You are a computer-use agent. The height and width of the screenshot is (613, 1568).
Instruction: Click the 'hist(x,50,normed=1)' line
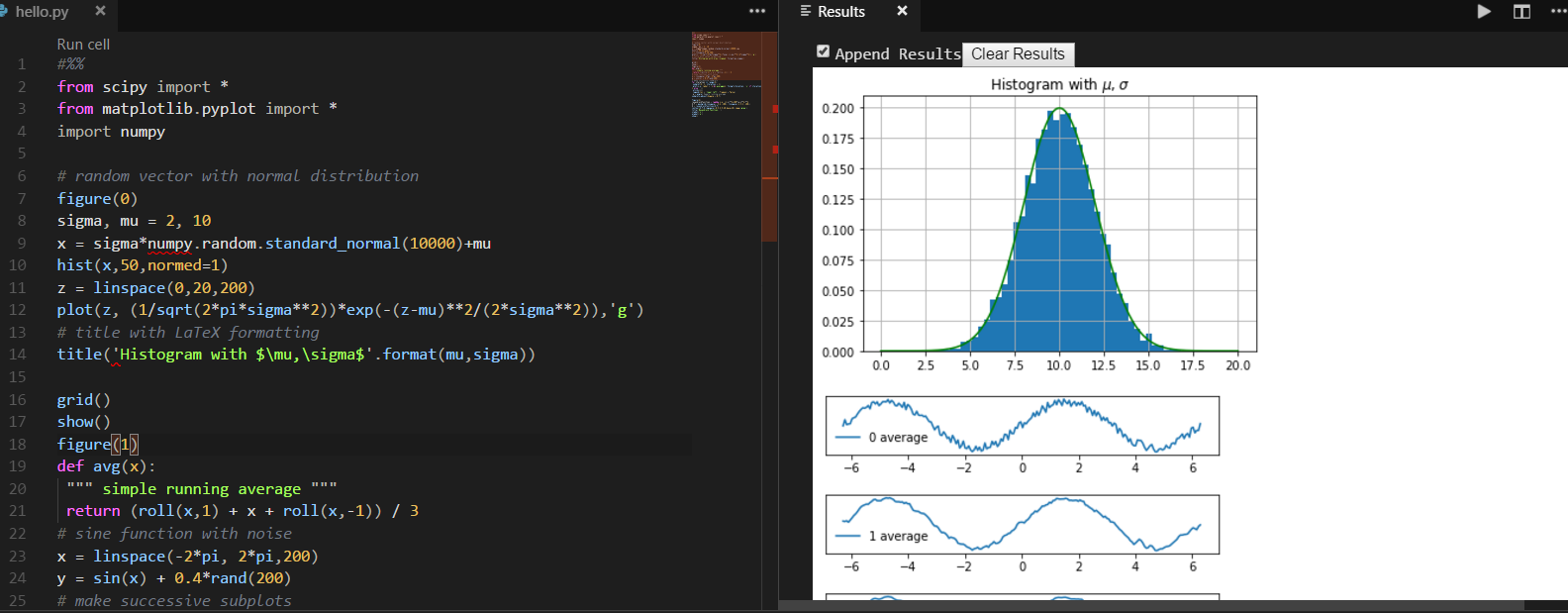pyautogui.click(x=143, y=265)
